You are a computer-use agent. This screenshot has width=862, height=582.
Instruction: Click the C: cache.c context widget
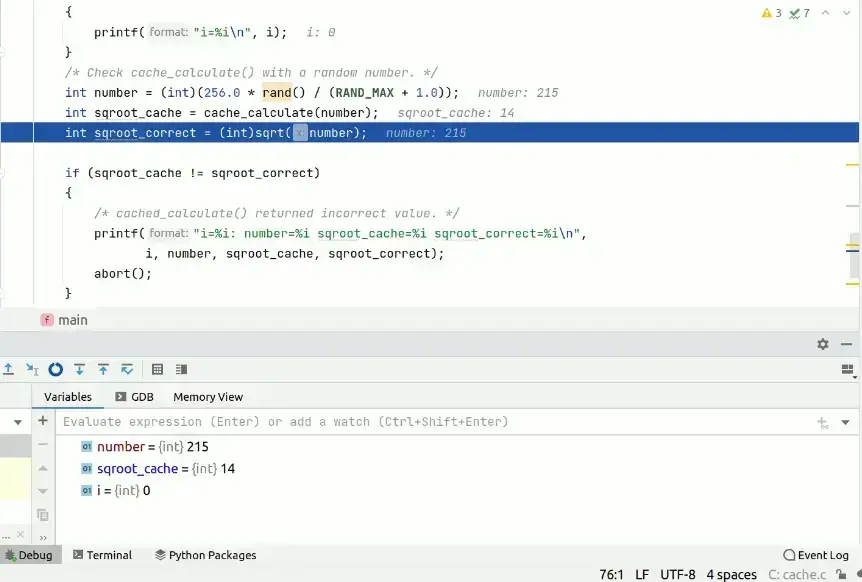tap(797, 574)
